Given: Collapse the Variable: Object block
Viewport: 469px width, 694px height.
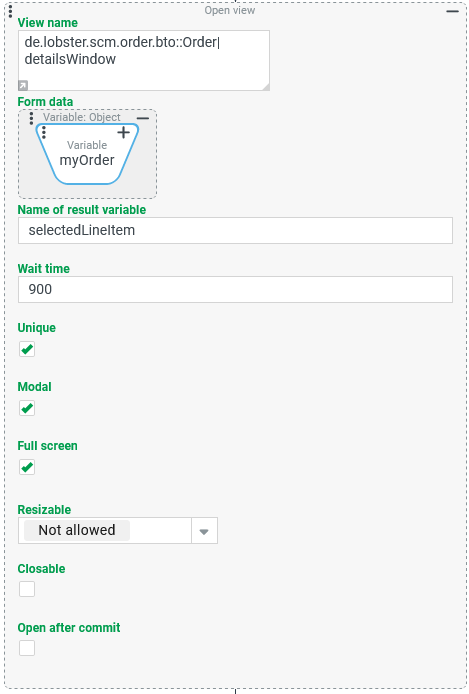Looking at the screenshot, I should [142, 118].
